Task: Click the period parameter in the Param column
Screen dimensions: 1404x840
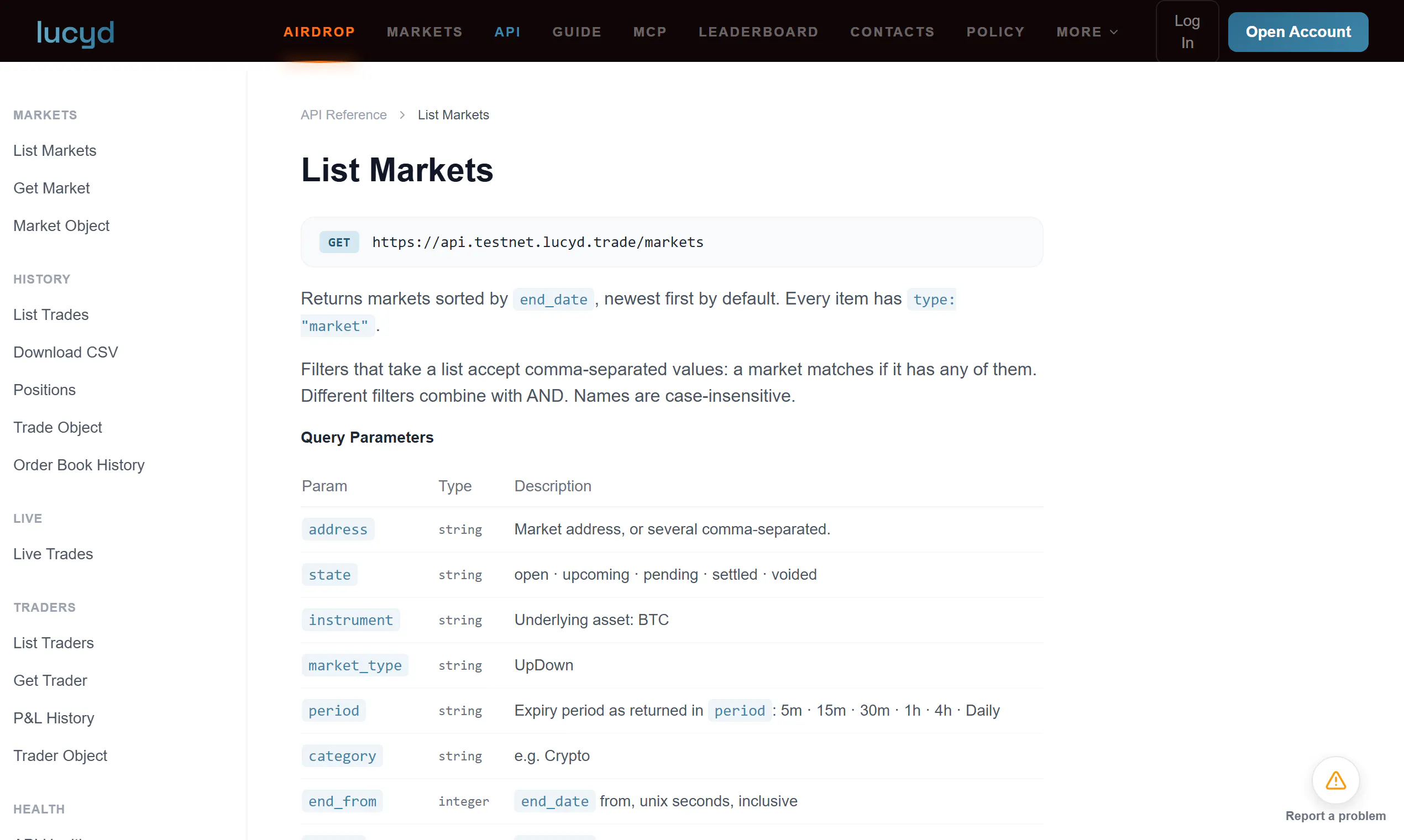Action: (333, 710)
